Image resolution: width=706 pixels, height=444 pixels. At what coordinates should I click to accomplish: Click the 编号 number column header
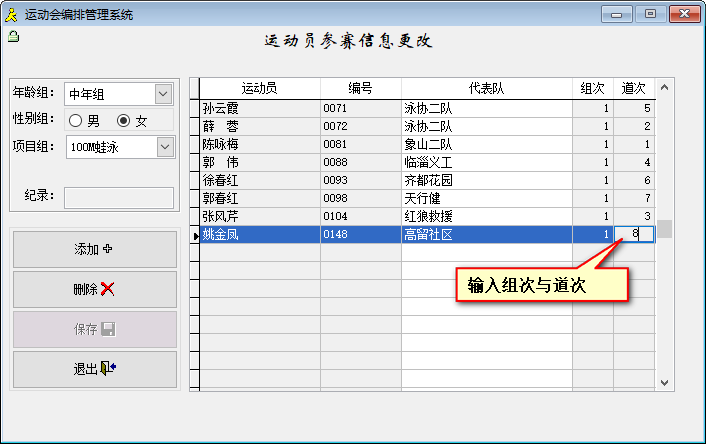(x=360, y=88)
